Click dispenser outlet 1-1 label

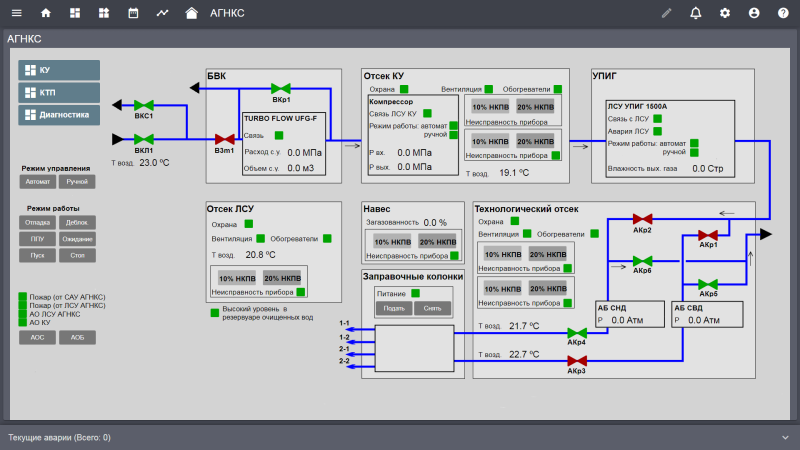344,323
